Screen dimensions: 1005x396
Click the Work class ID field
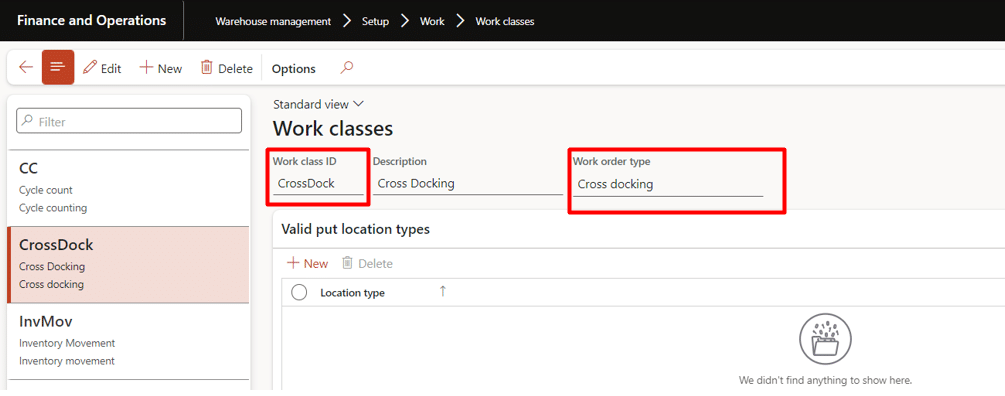pos(318,183)
